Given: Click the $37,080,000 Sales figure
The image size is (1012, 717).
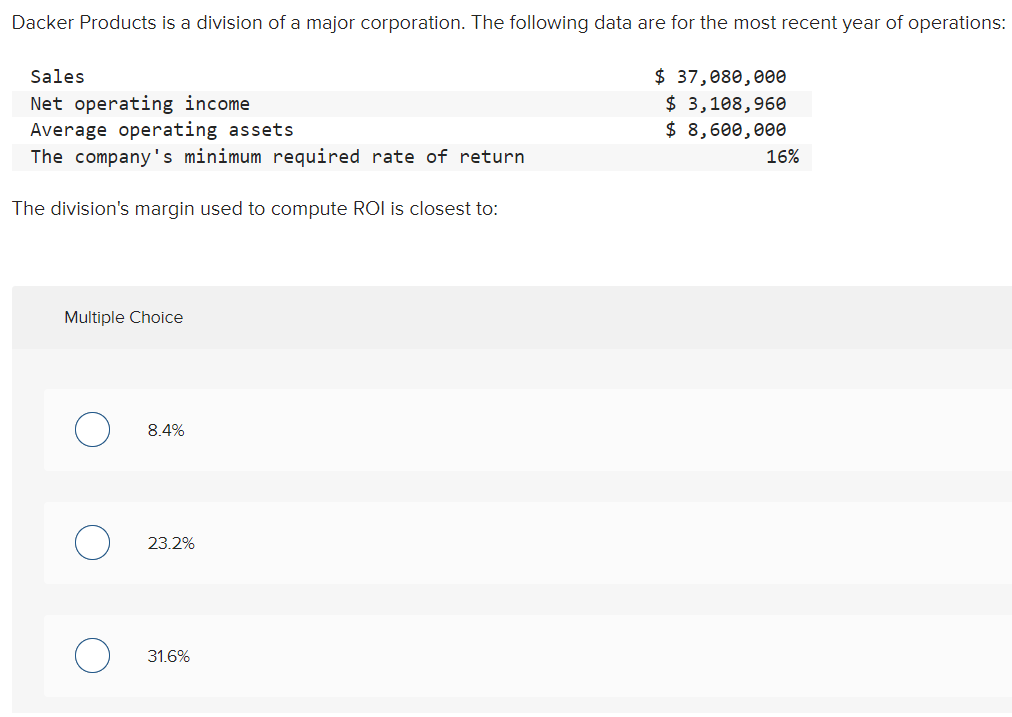Looking at the screenshot, I should click(x=720, y=76).
